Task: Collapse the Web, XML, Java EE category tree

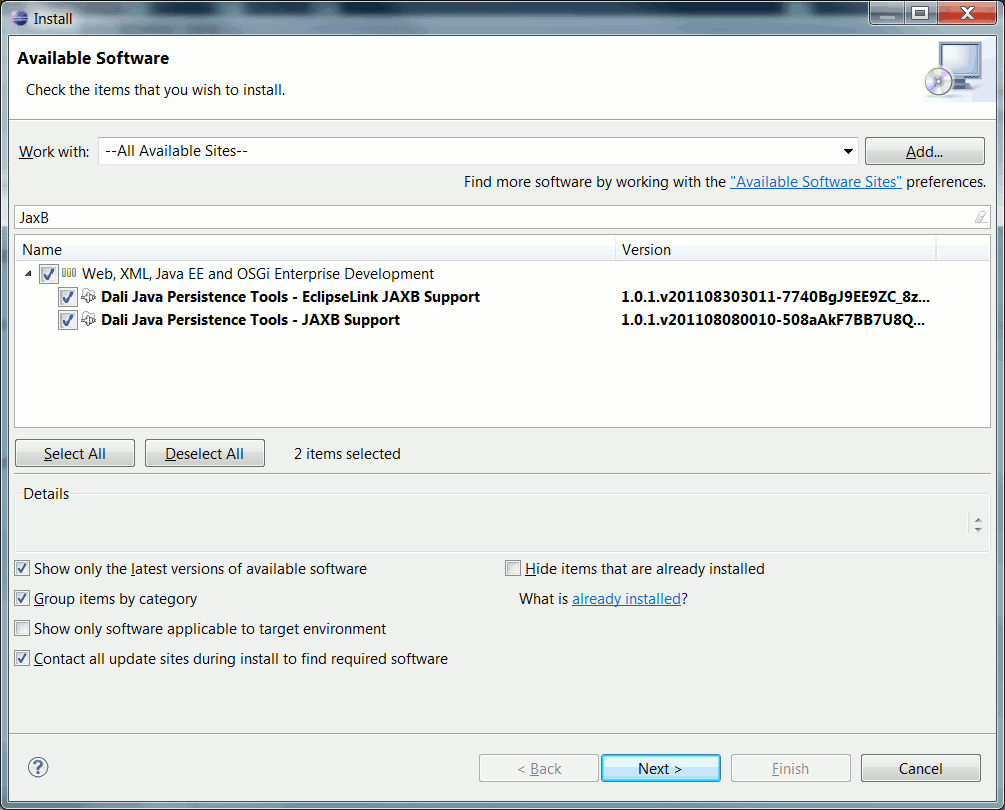Action: pos(28,274)
